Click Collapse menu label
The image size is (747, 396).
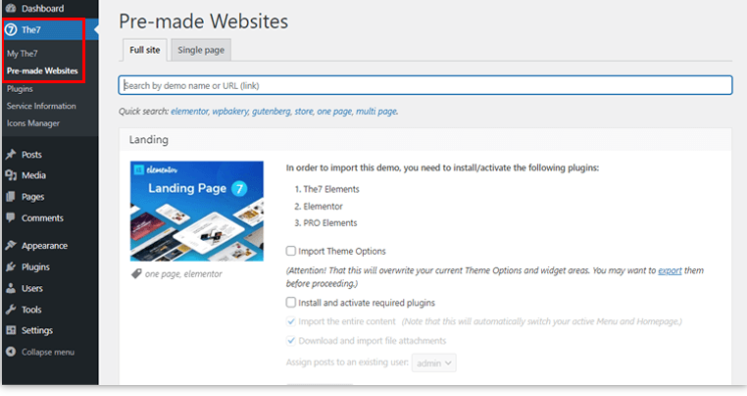click(48, 352)
